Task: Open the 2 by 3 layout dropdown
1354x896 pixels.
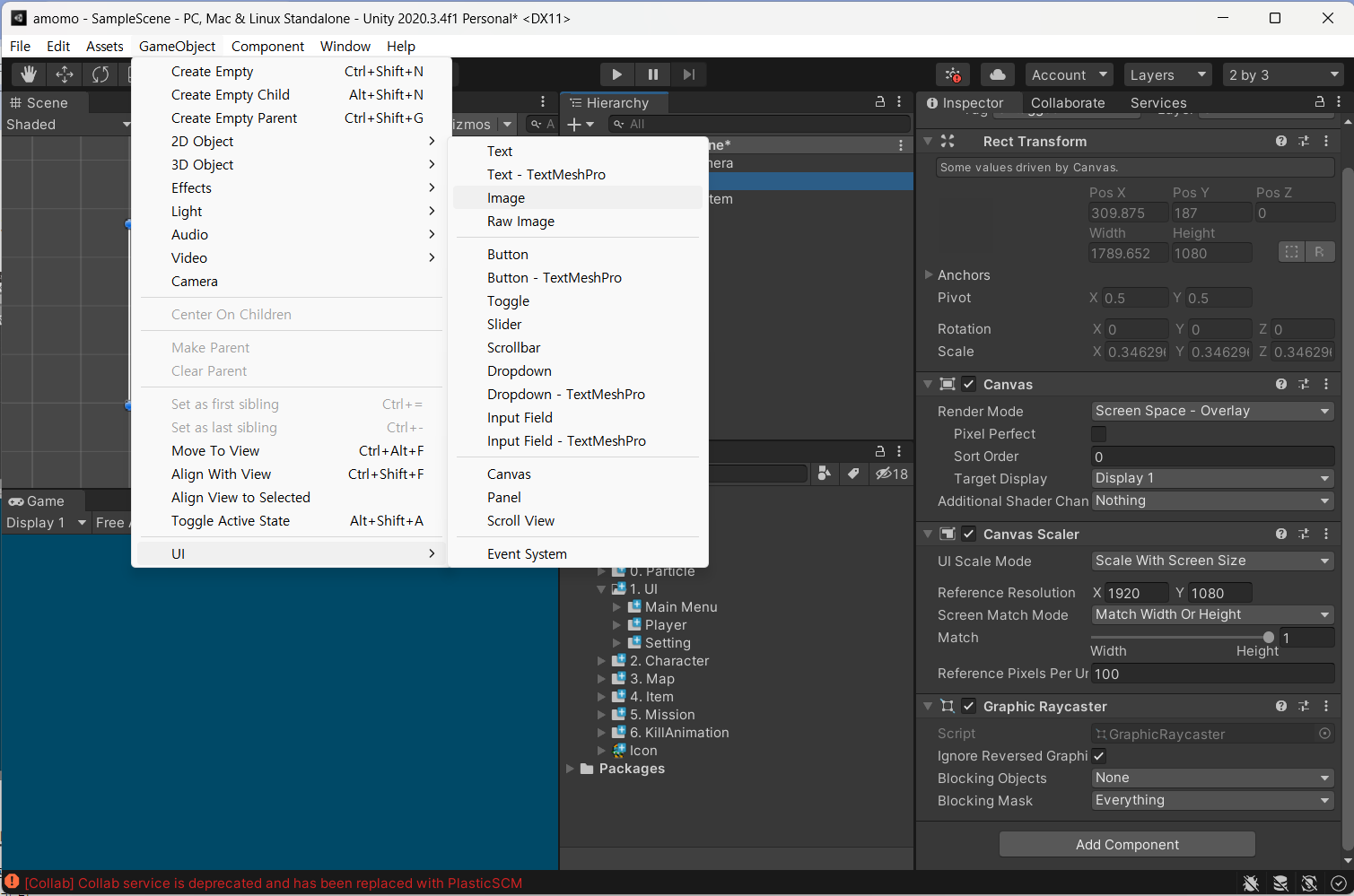Action: coord(1283,74)
